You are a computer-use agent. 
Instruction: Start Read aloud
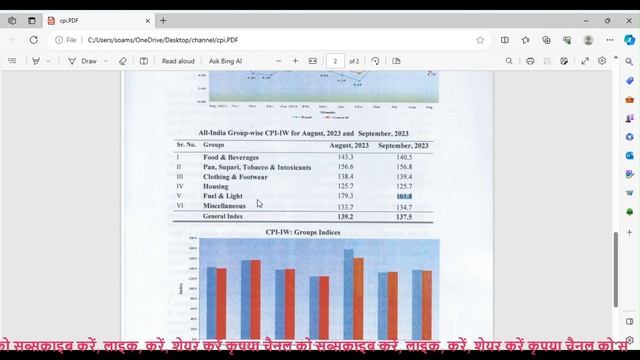[178, 61]
